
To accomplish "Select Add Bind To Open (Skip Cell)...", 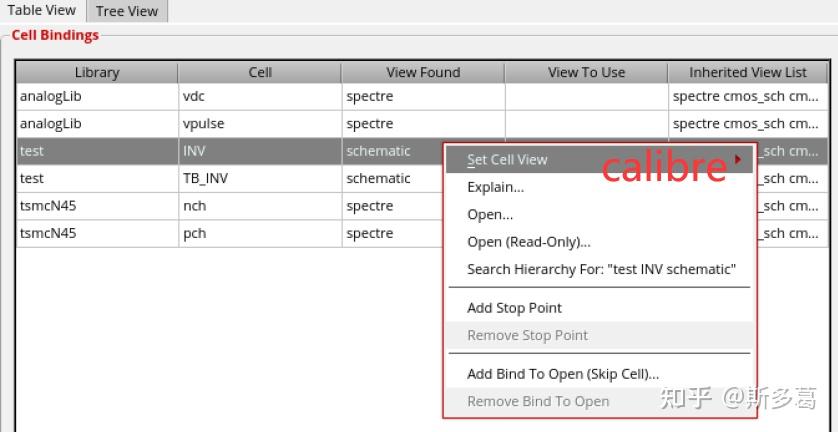I will (563, 374).
